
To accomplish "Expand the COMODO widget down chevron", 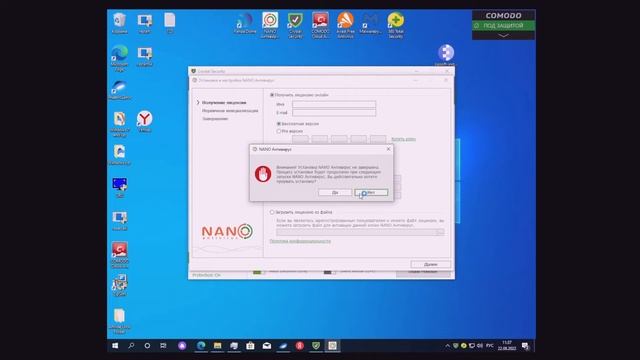I will [x=504, y=36].
